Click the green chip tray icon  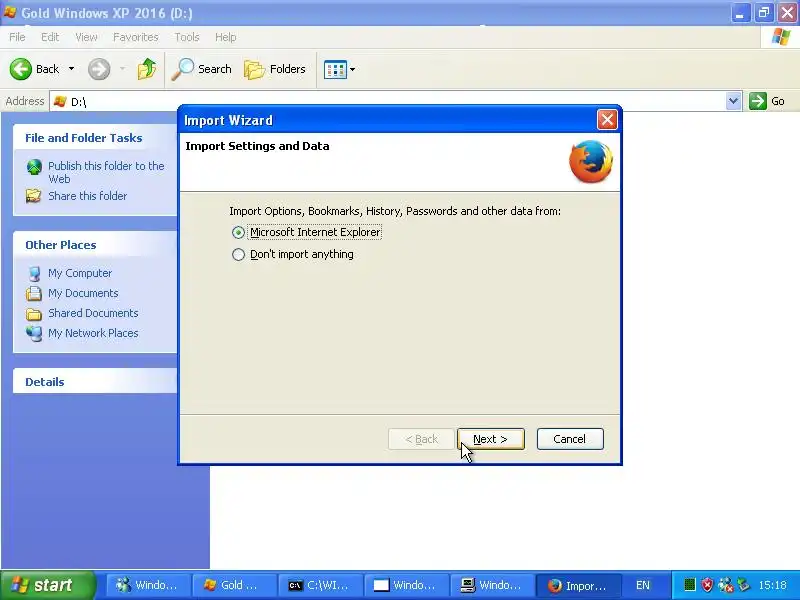690,585
